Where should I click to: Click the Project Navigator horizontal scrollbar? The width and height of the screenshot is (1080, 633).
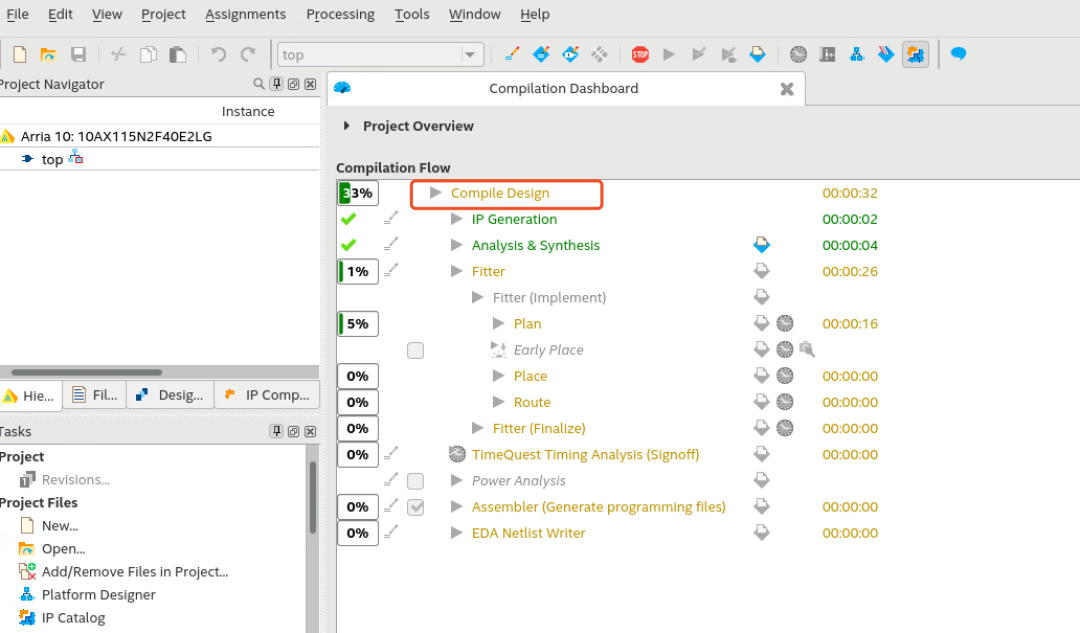pos(87,372)
